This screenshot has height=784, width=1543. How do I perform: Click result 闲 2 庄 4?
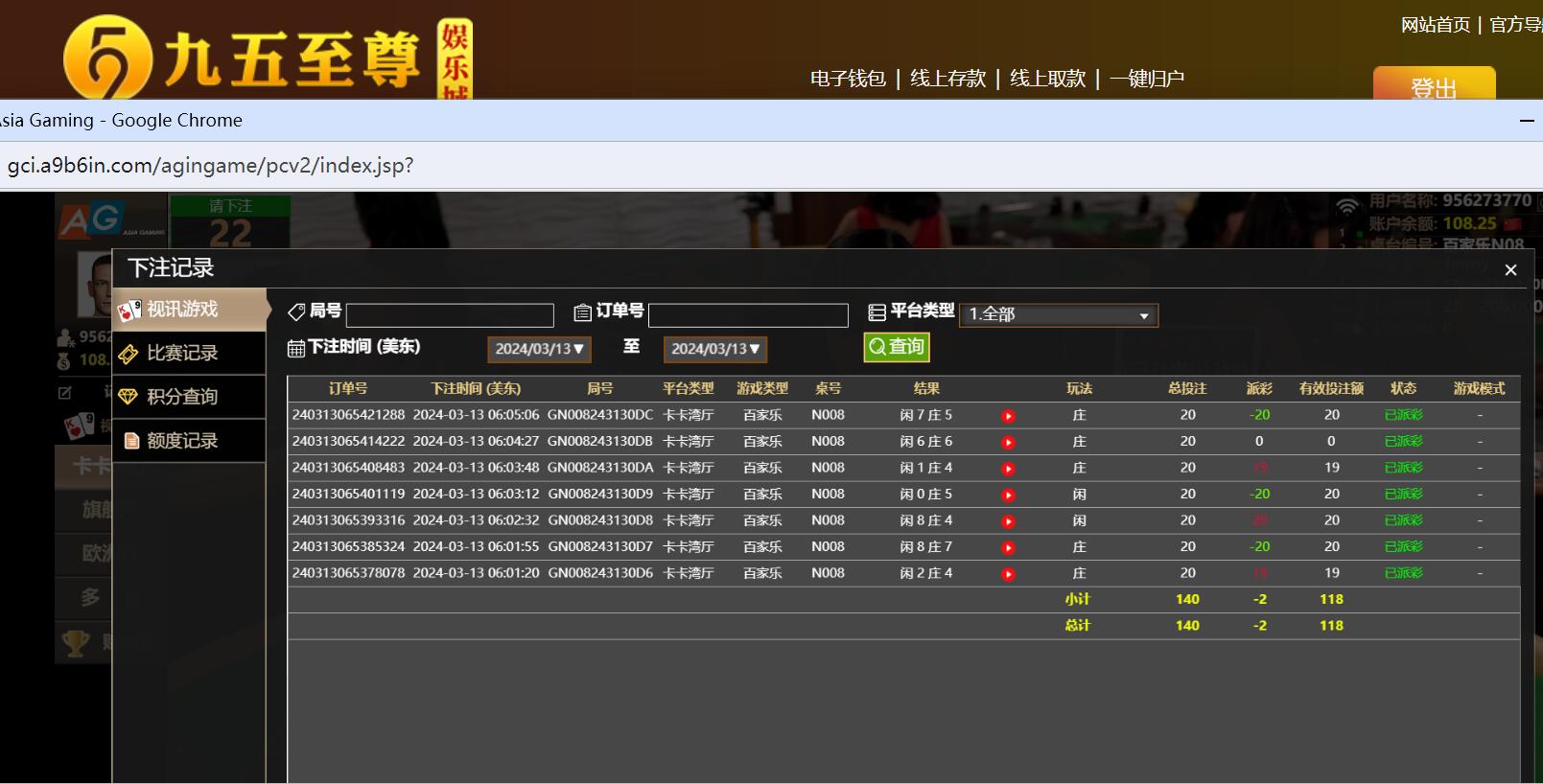click(926, 573)
